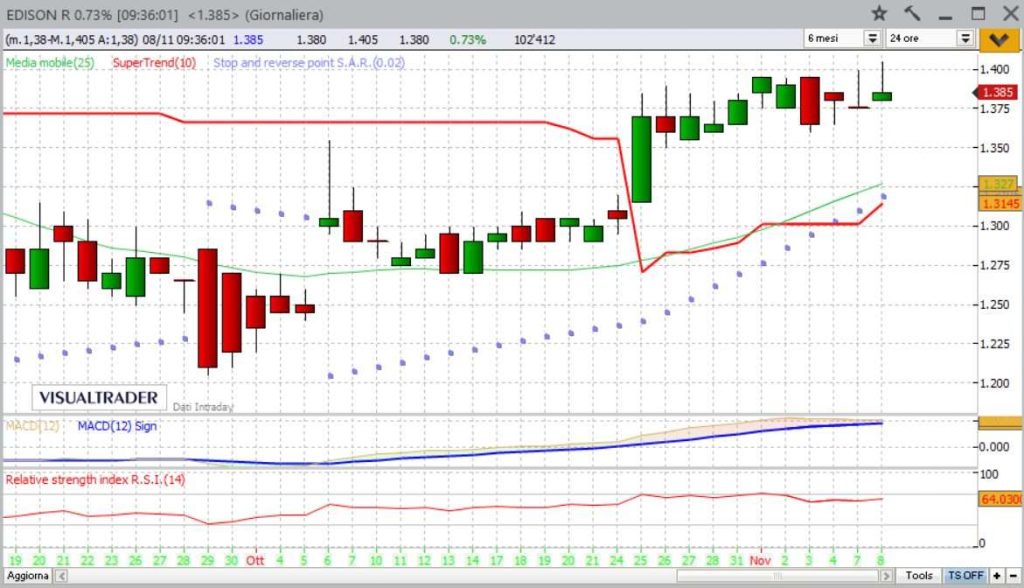Zoom in with the plus button

[x=997, y=576]
